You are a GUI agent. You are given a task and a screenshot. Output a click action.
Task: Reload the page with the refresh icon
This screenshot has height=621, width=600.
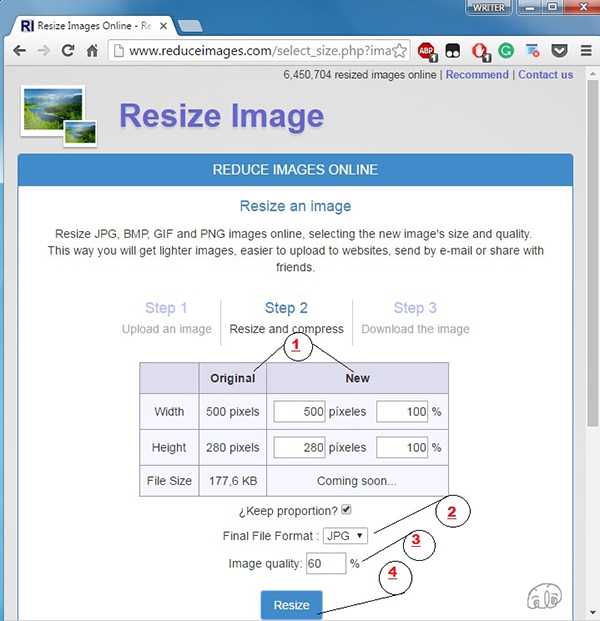[x=68, y=51]
